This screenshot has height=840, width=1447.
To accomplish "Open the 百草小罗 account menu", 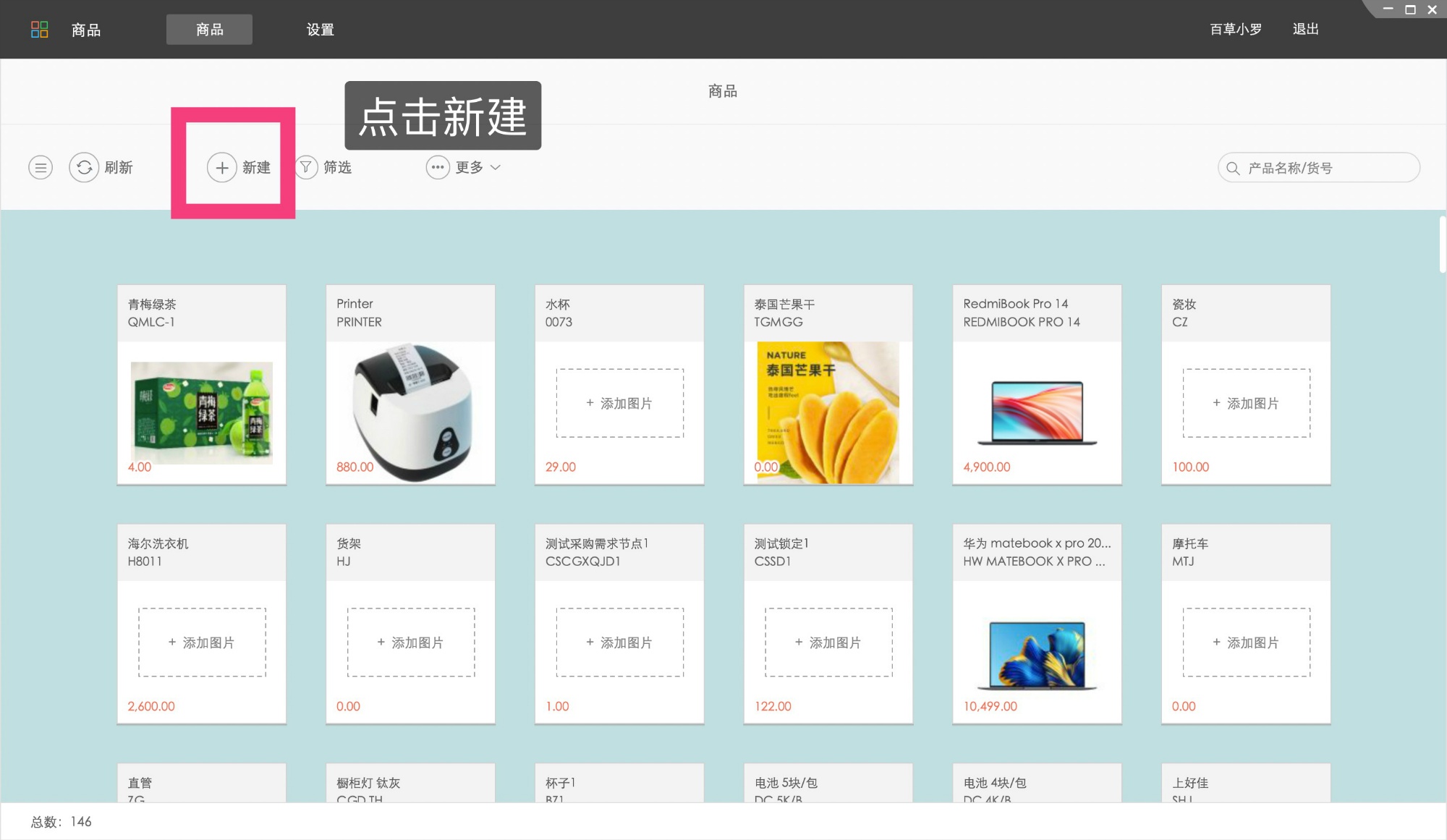I will pos(1234,29).
